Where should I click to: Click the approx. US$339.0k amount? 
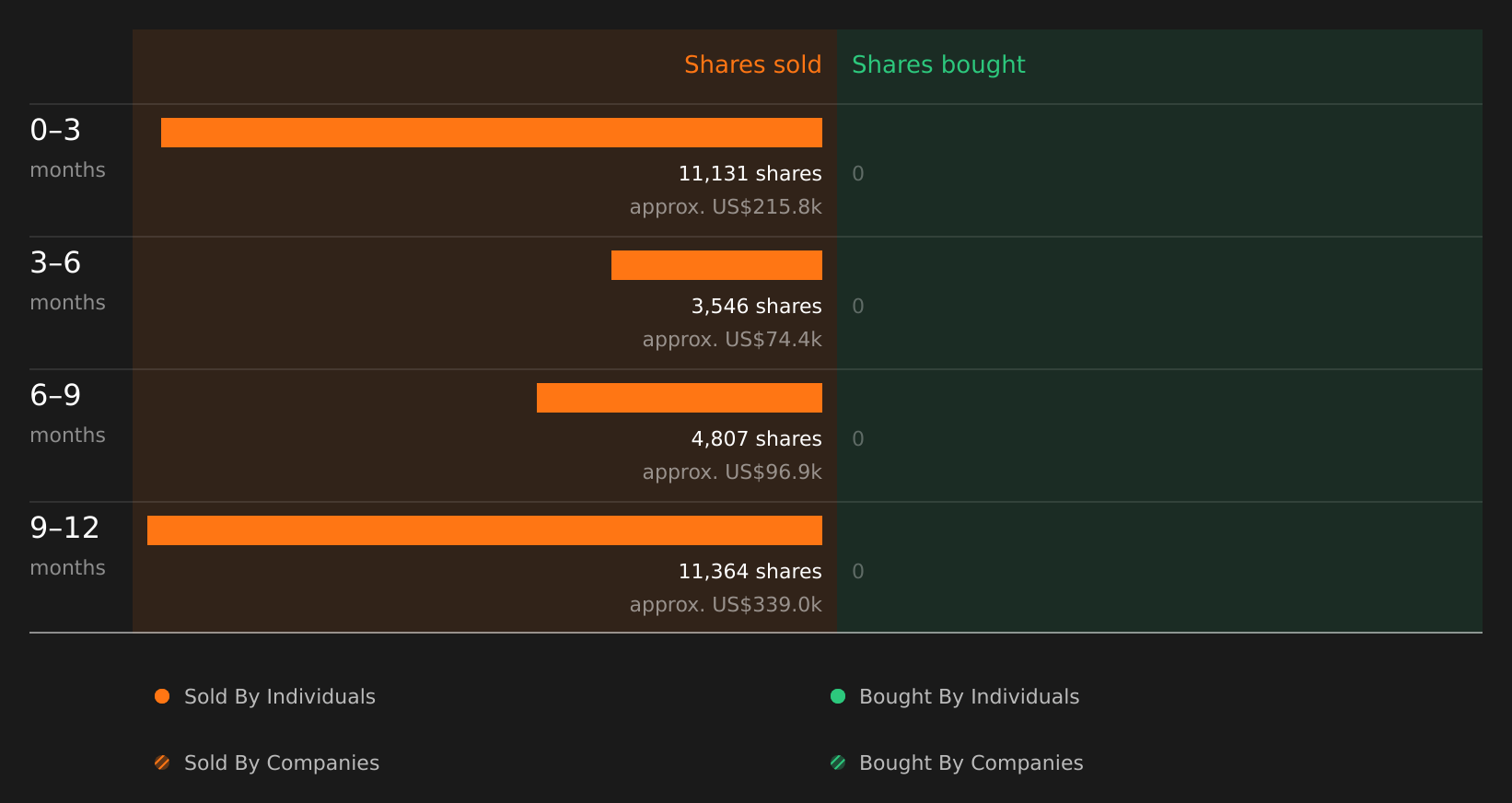coord(726,605)
